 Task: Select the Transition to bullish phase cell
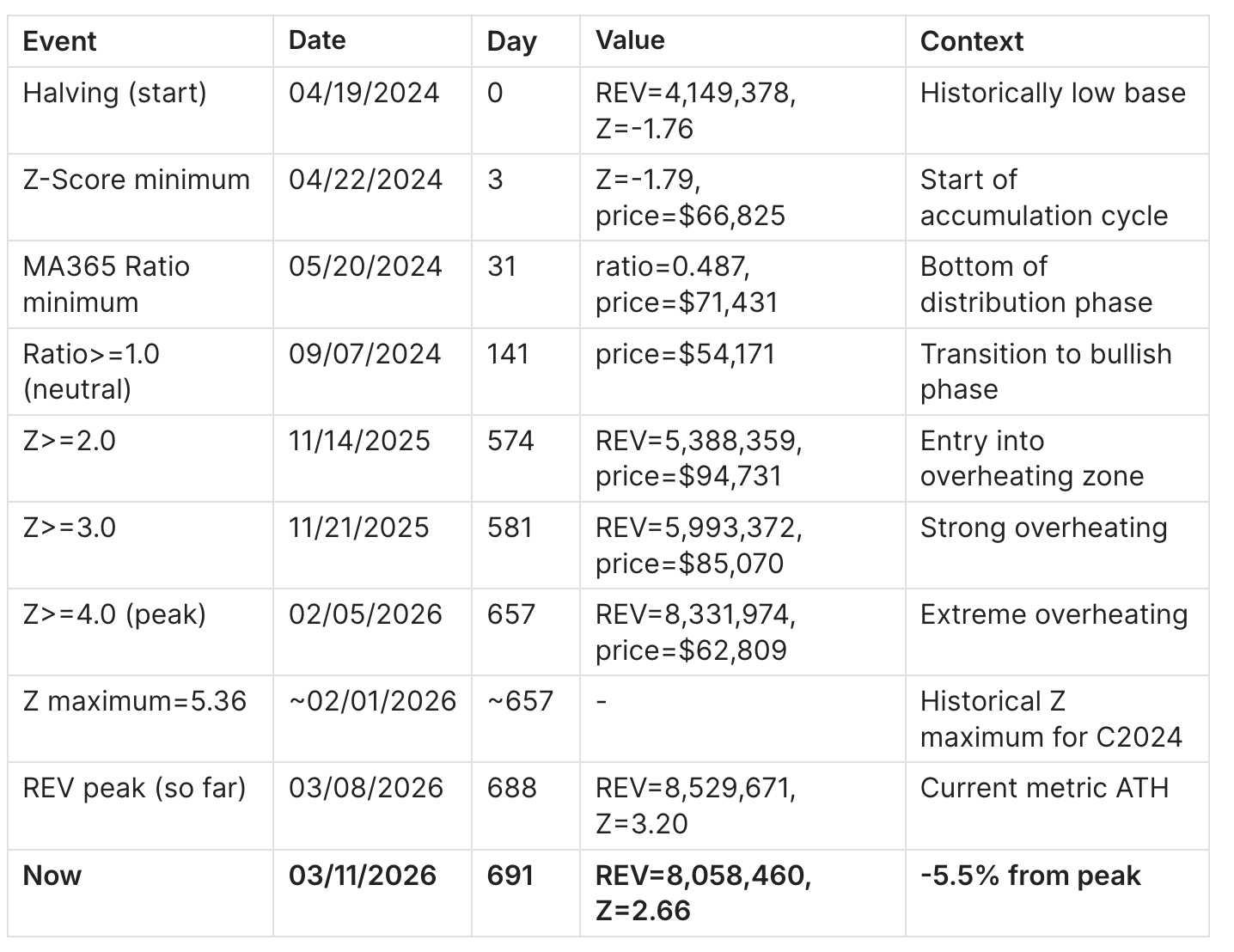point(1045,371)
